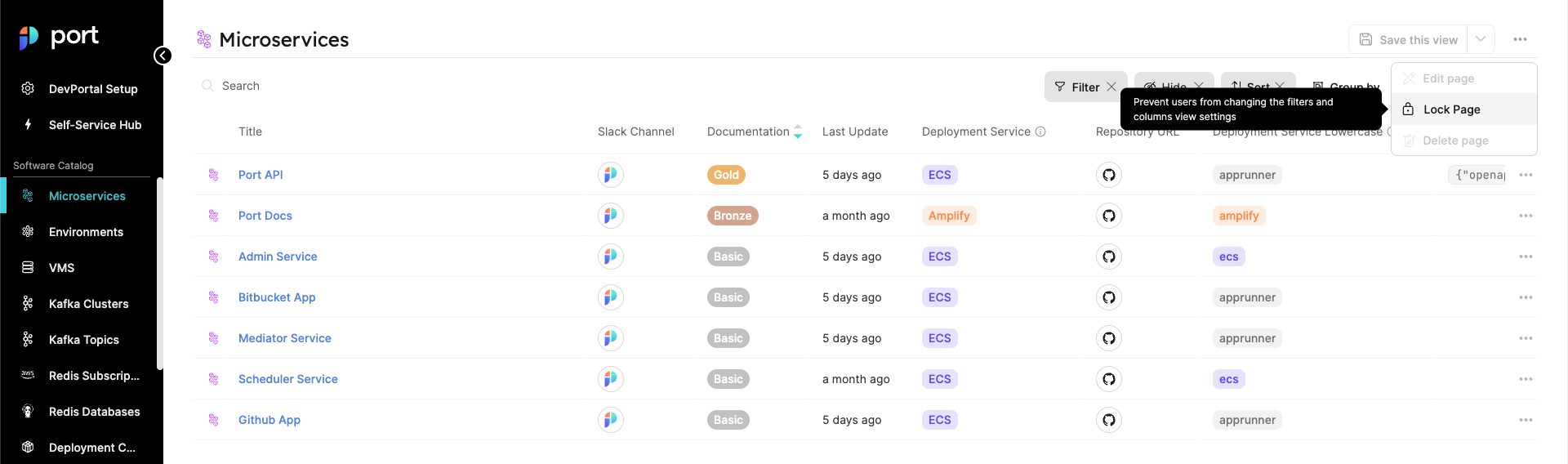This screenshot has height=464, width=1568.
Task: Click Save this view button
Action: point(1409,40)
